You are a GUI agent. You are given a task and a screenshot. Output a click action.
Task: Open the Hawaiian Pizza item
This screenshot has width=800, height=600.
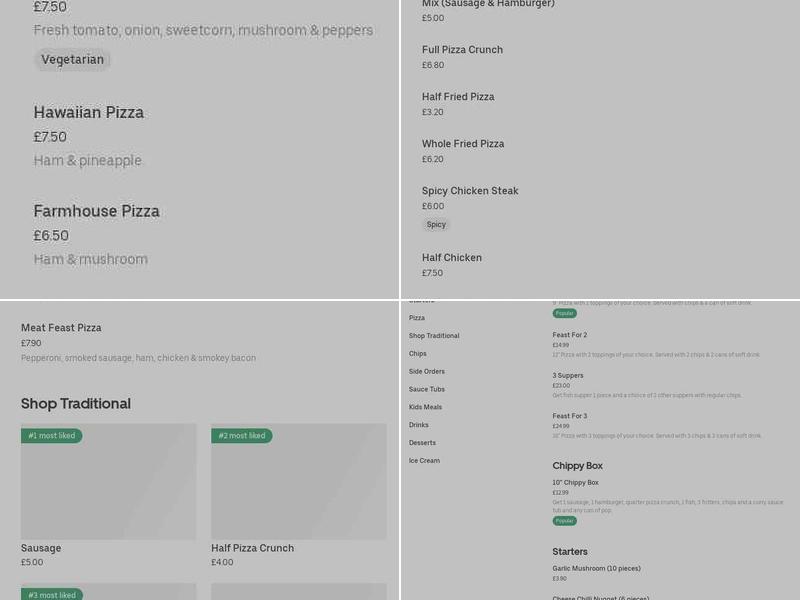(89, 113)
